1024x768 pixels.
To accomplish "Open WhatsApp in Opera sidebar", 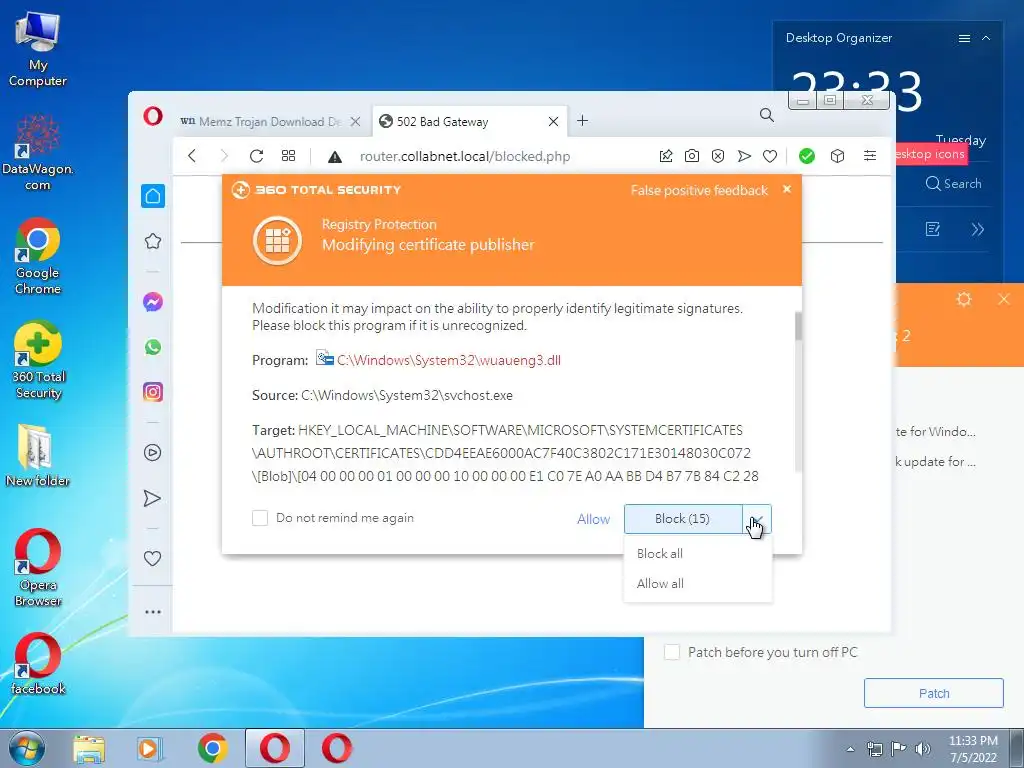I will coord(153,347).
